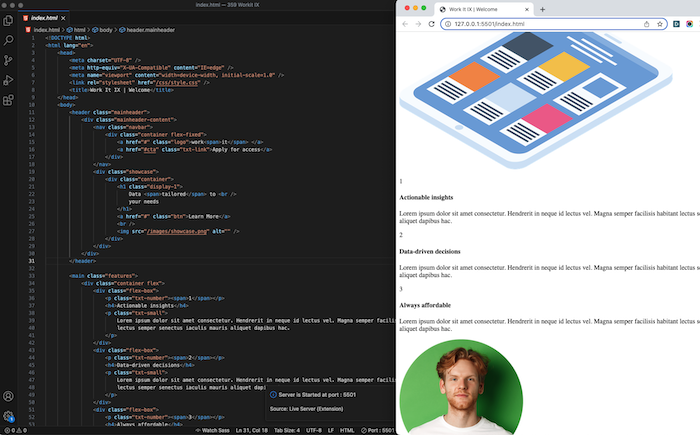The width and height of the screenshot is (700, 435).
Task: Click 'Server is Started at port : 5501' notification text
Action: click(317, 395)
